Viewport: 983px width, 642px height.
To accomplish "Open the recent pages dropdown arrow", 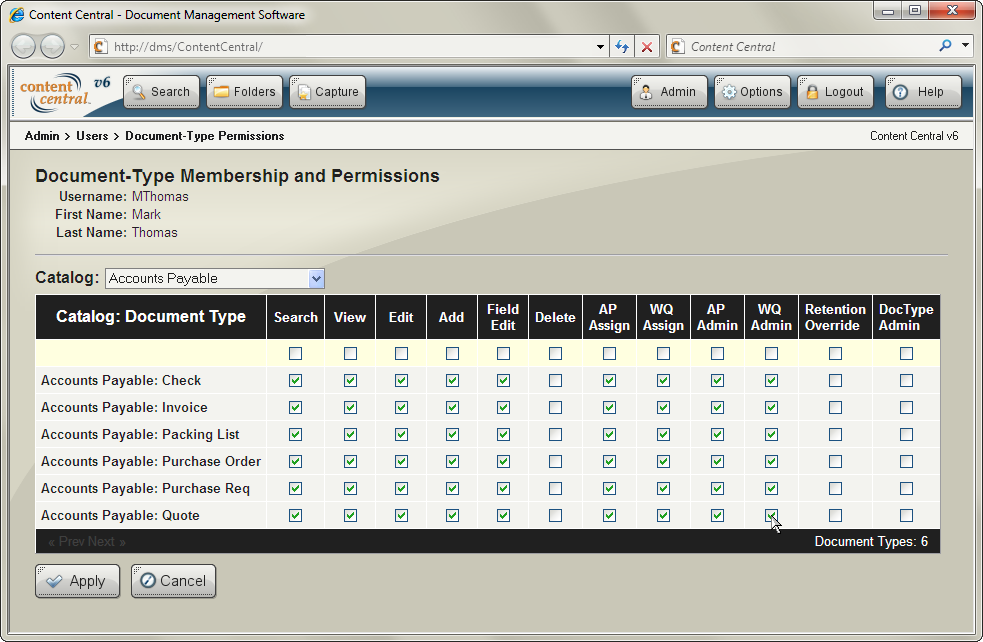I will [75, 46].
